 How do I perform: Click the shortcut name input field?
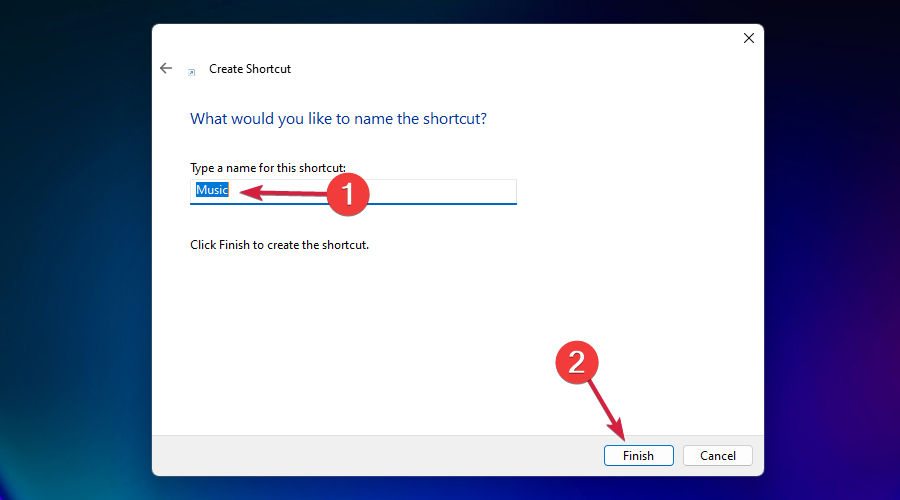tap(353, 191)
